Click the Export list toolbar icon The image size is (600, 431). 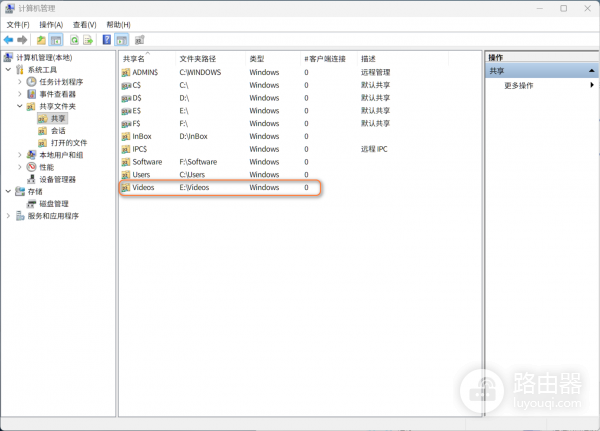88,40
